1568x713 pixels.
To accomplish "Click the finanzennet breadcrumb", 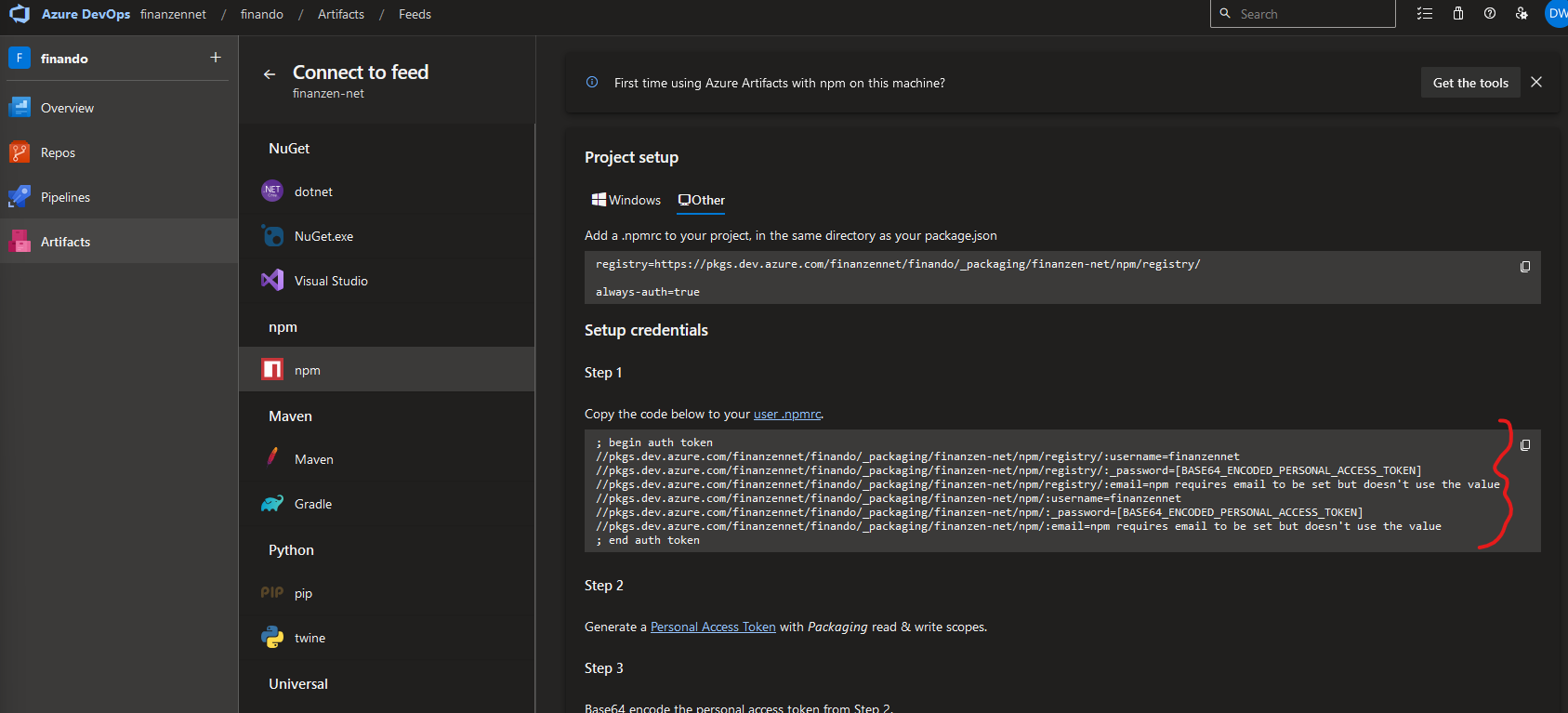I will (x=173, y=14).
